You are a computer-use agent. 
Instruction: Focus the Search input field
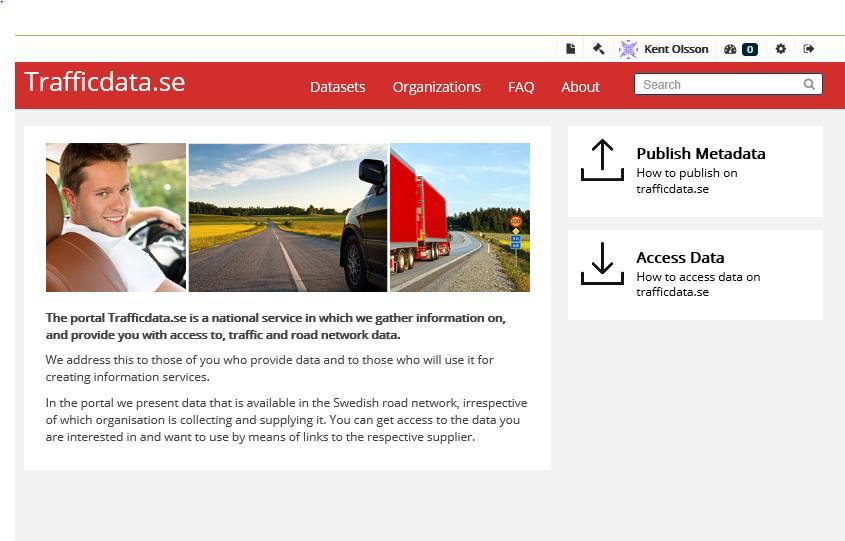click(728, 84)
